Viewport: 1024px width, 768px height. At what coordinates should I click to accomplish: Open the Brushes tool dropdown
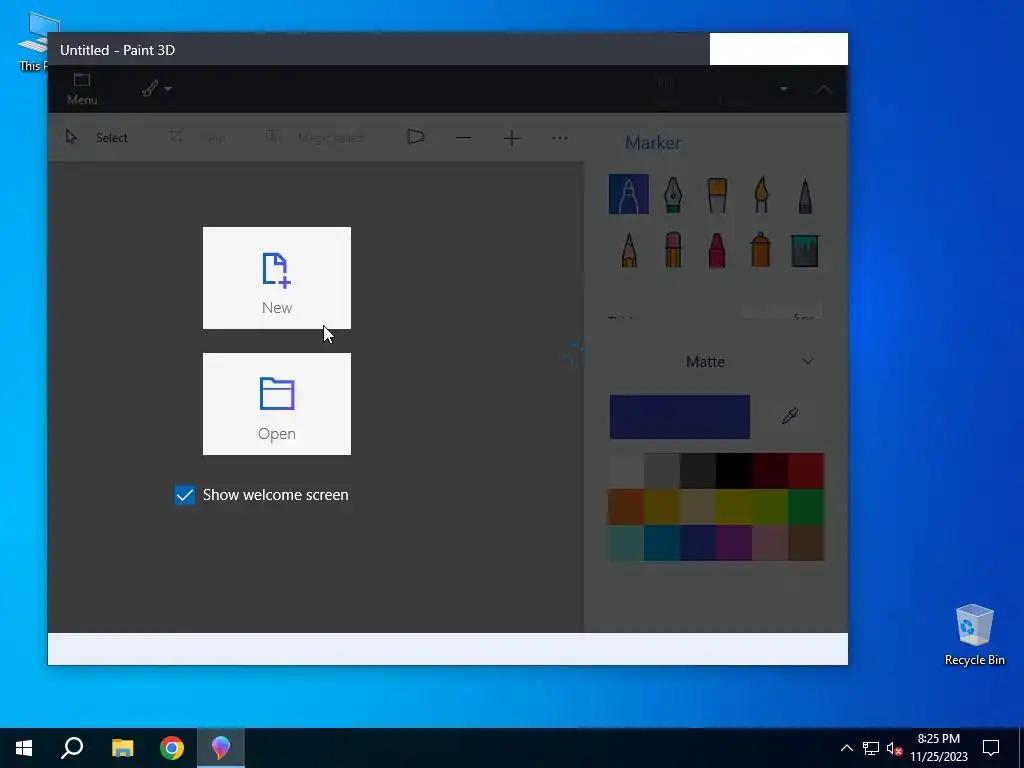tap(157, 88)
